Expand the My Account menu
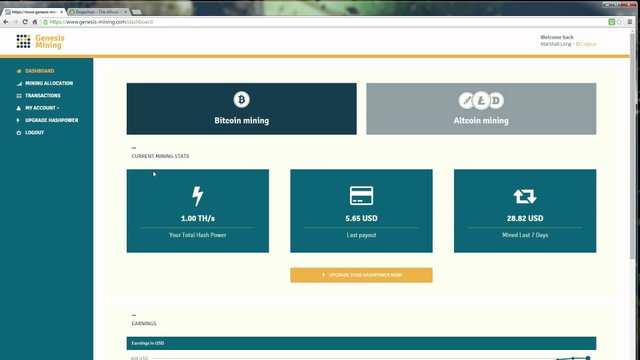 pyautogui.click(x=42, y=108)
